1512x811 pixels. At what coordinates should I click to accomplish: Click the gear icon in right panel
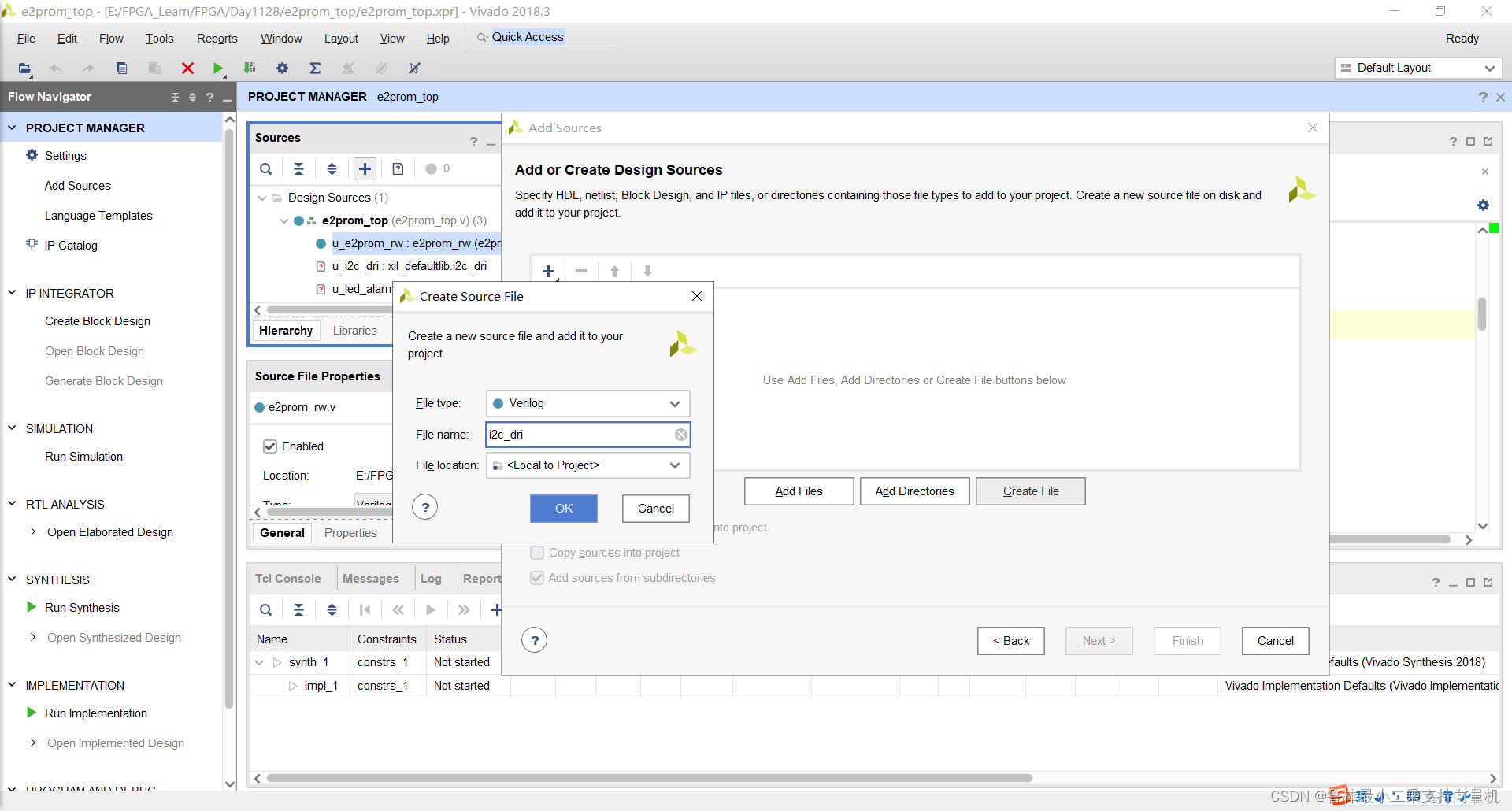[1483, 206]
